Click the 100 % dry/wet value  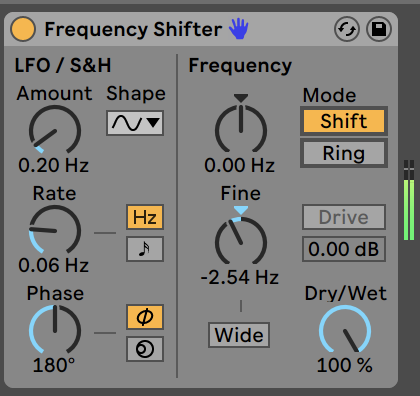coord(344,365)
